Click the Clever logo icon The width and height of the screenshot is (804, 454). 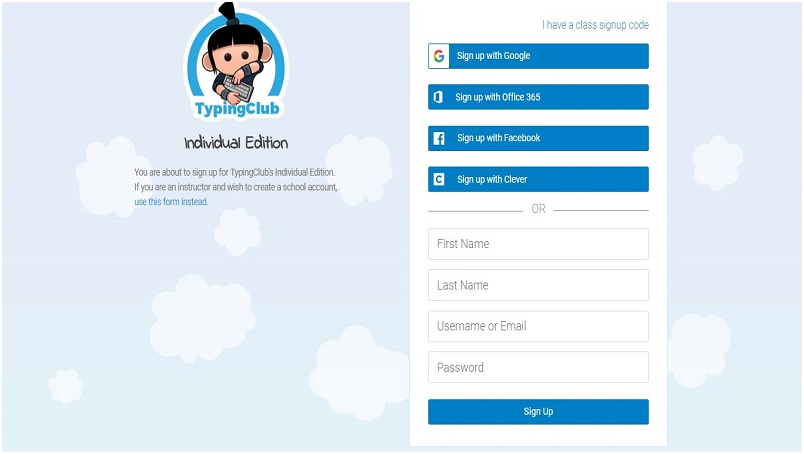click(439, 179)
